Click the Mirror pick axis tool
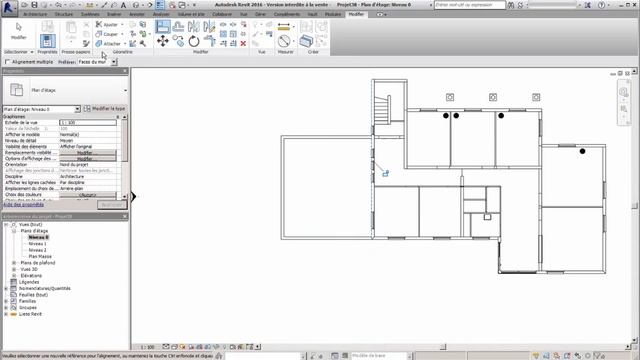The height and width of the screenshot is (360, 640). coord(194,27)
